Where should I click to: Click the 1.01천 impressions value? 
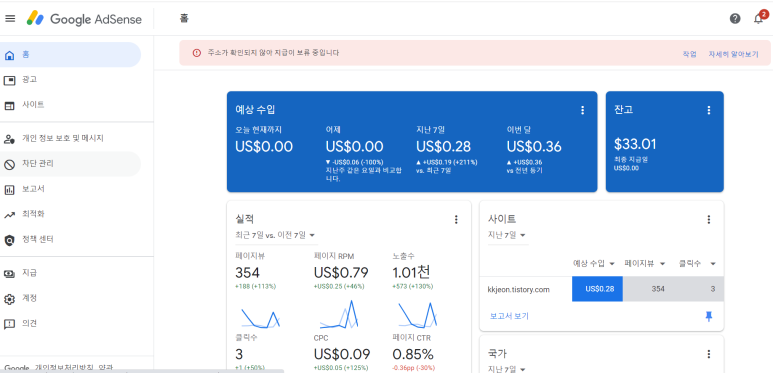click(412, 272)
